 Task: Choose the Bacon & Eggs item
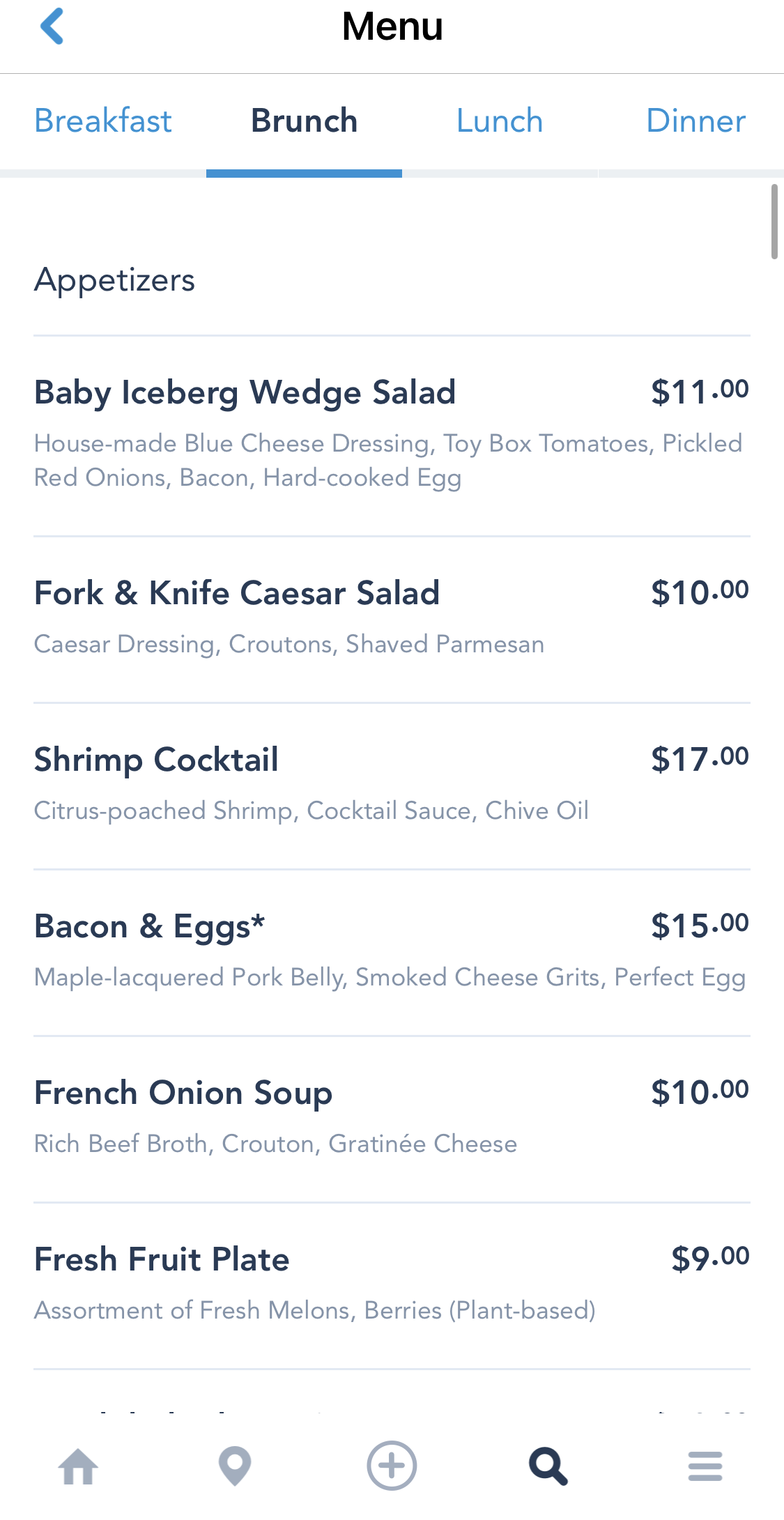tap(150, 927)
